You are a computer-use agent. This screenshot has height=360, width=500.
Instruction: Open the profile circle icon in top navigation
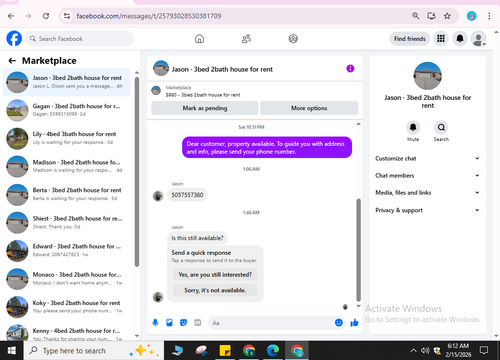tap(293, 39)
